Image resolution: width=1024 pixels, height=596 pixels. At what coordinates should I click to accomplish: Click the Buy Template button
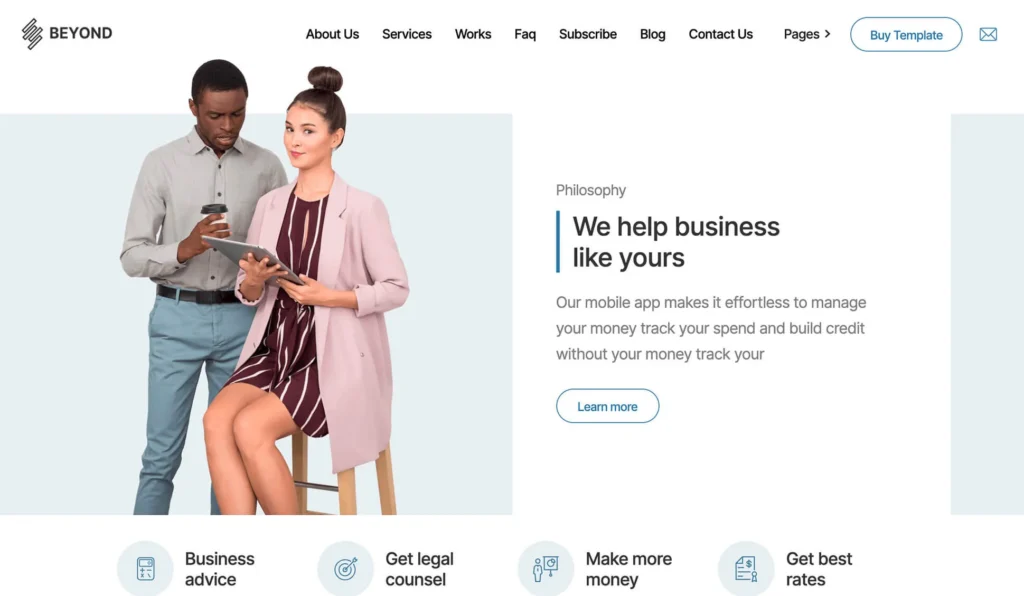906,35
